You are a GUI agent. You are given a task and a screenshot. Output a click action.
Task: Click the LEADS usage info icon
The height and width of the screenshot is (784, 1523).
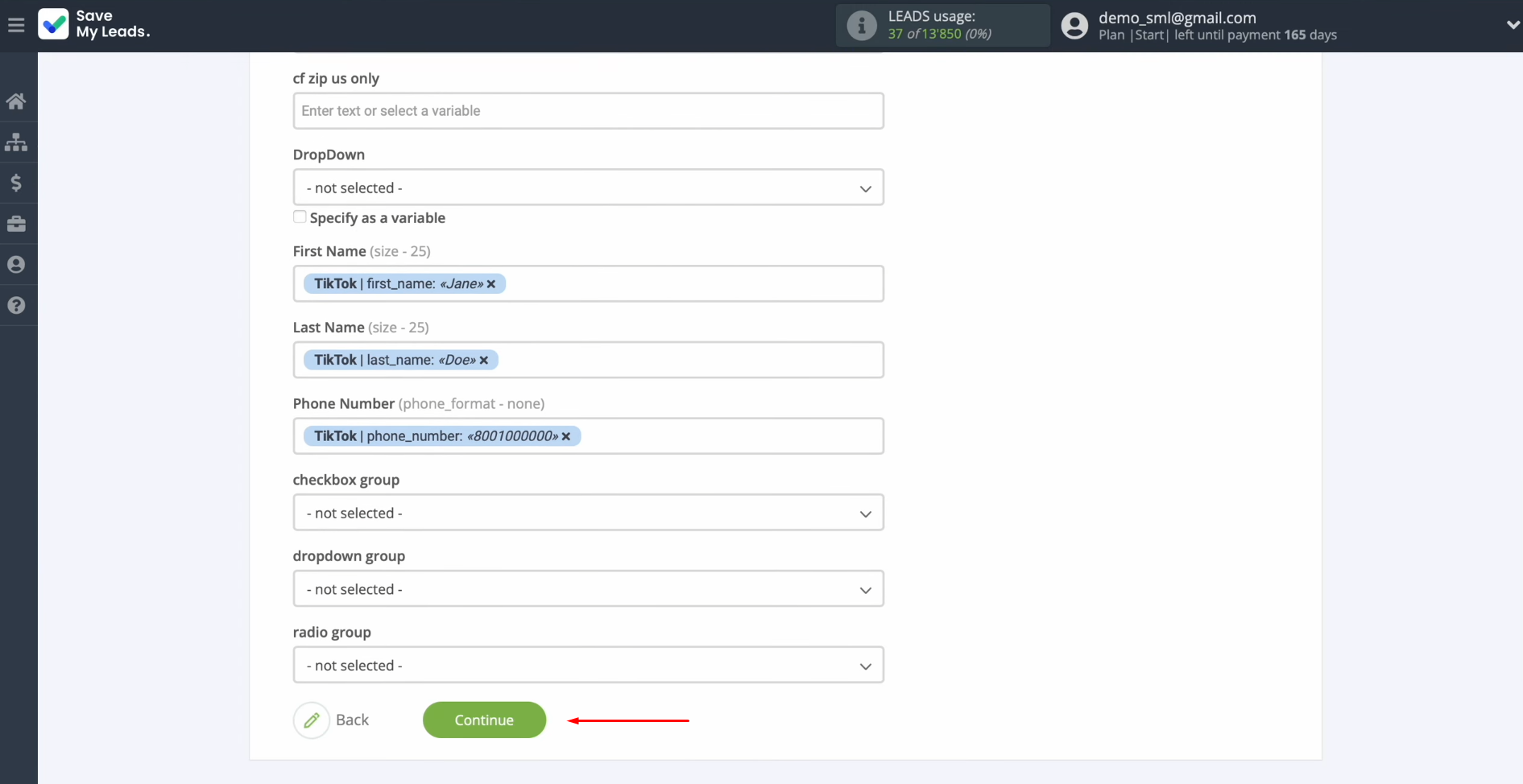(861, 26)
